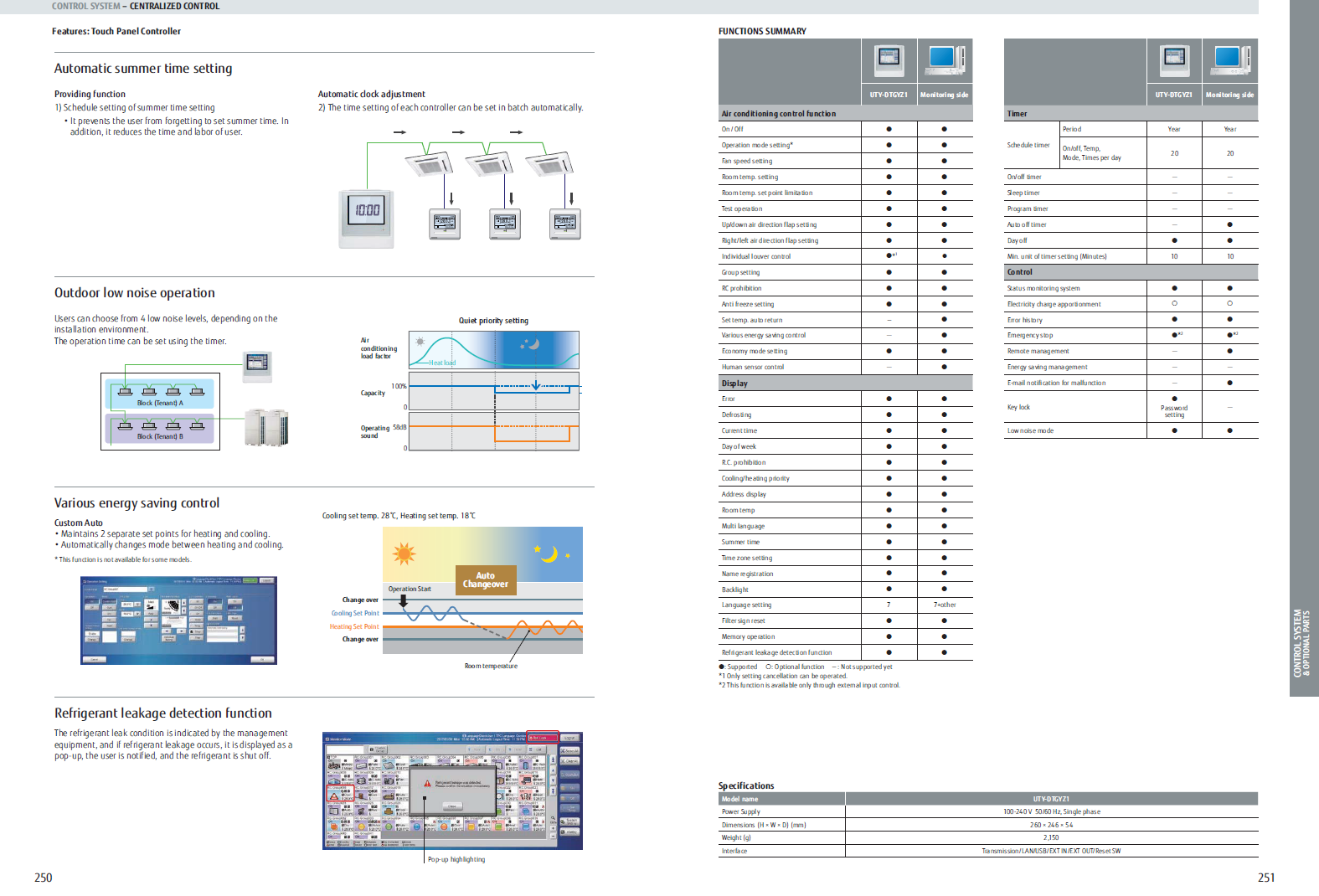Click 'Various energy saving control' heading
Screen dimensions: 1319x896
(x=137, y=503)
